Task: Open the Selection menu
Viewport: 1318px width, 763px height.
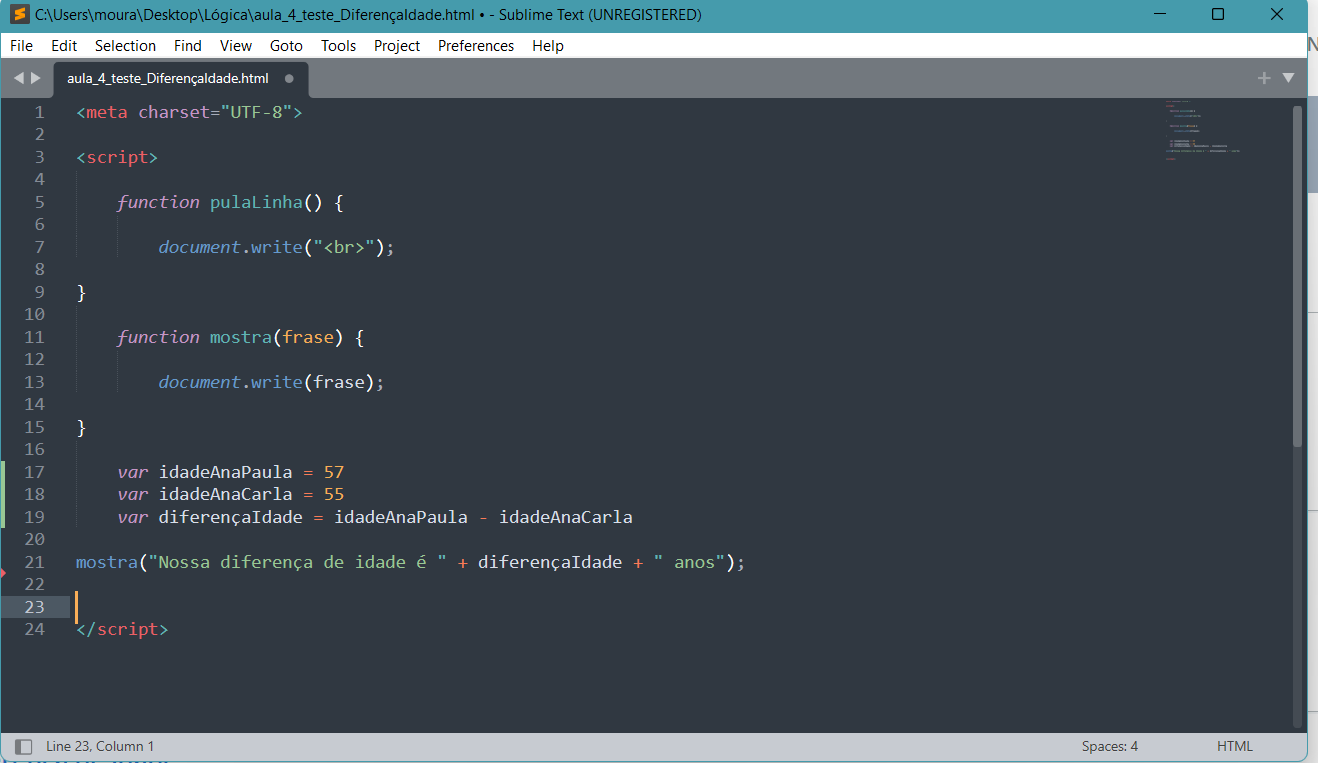Action: 125,46
